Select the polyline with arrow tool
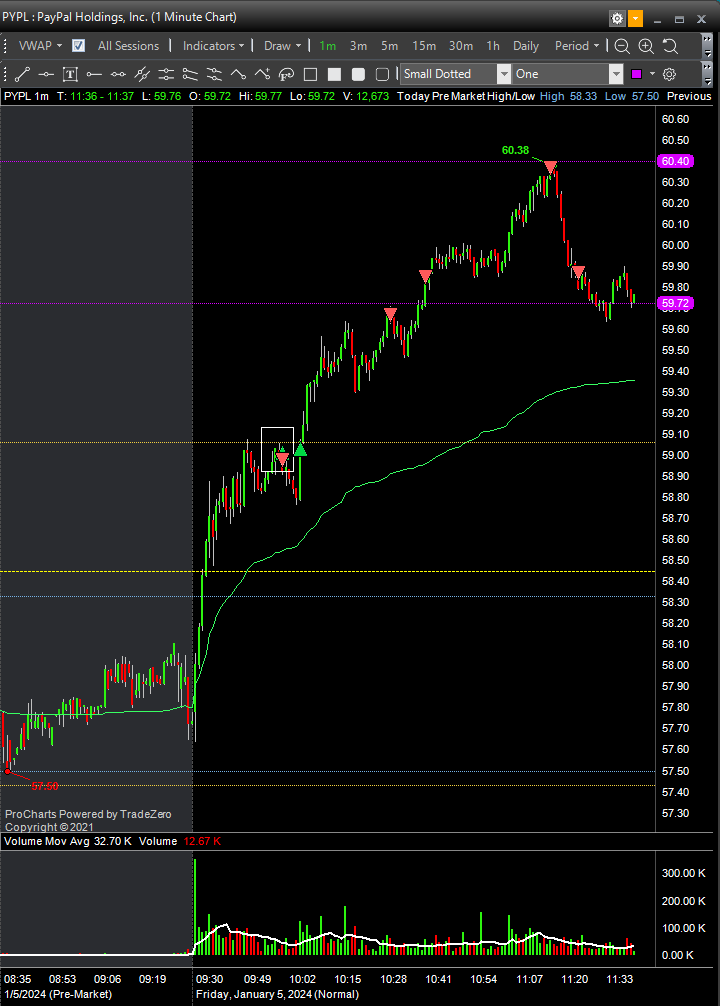Image resolution: width=720 pixels, height=1006 pixels. click(262, 74)
